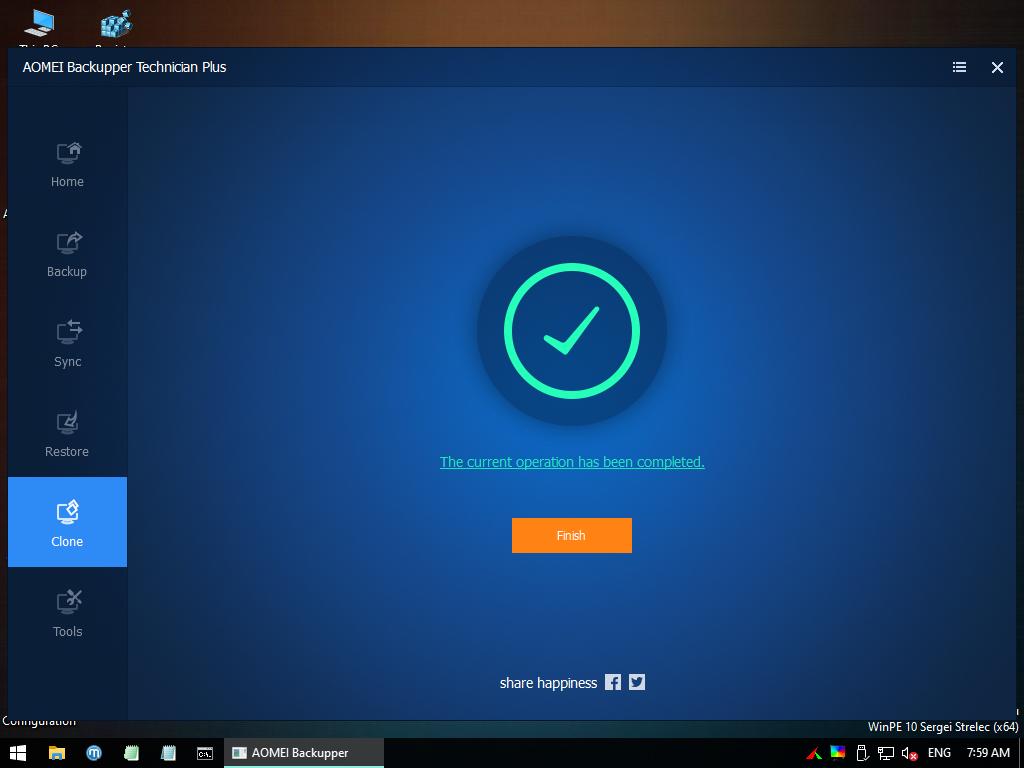Click the 'share happiness' text

click(549, 683)
